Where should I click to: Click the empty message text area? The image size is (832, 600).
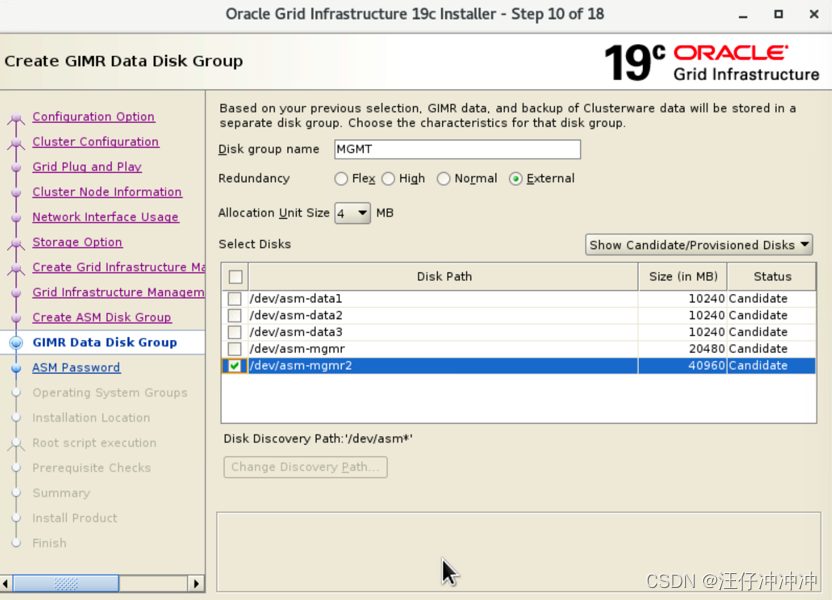518,552
